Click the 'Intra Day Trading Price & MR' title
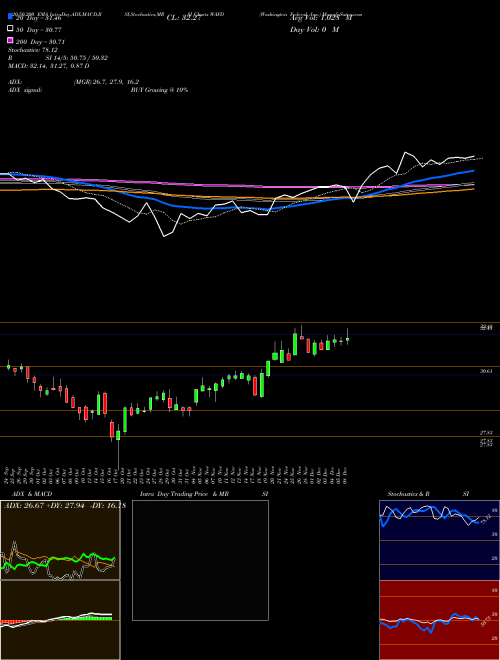The image size is (500, 660). point(184,494)
